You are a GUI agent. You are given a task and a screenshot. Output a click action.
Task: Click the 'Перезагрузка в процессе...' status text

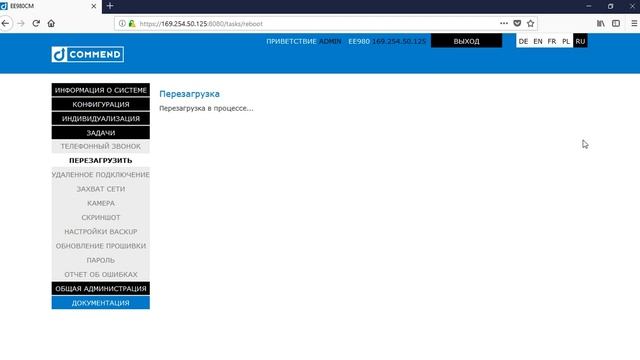point(206,109)
